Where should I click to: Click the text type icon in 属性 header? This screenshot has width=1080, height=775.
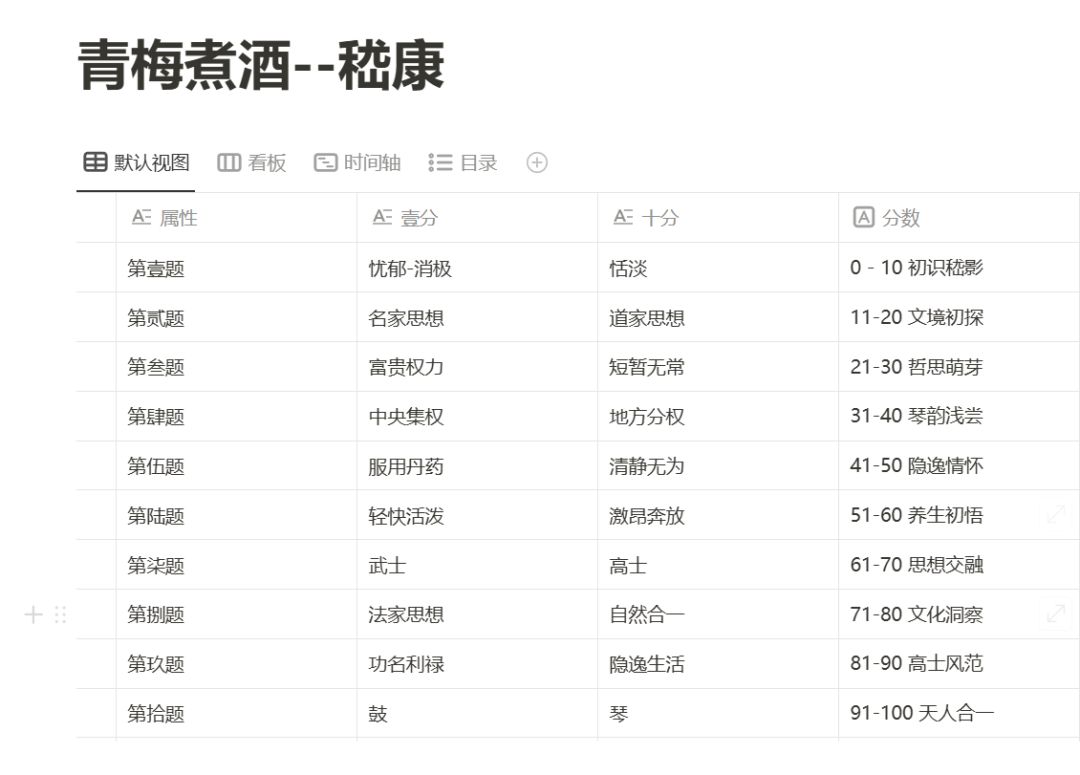pos(141,217)
